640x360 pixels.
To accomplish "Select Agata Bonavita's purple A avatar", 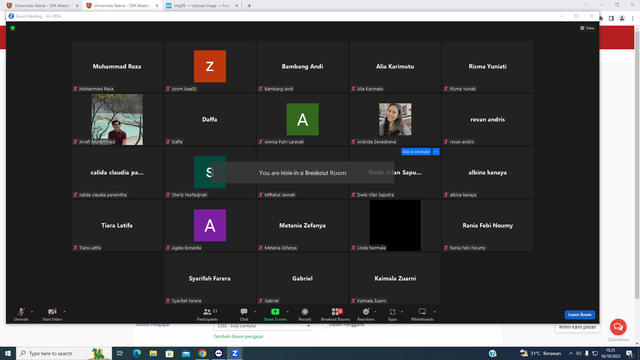I will click(x=210, y=225).
